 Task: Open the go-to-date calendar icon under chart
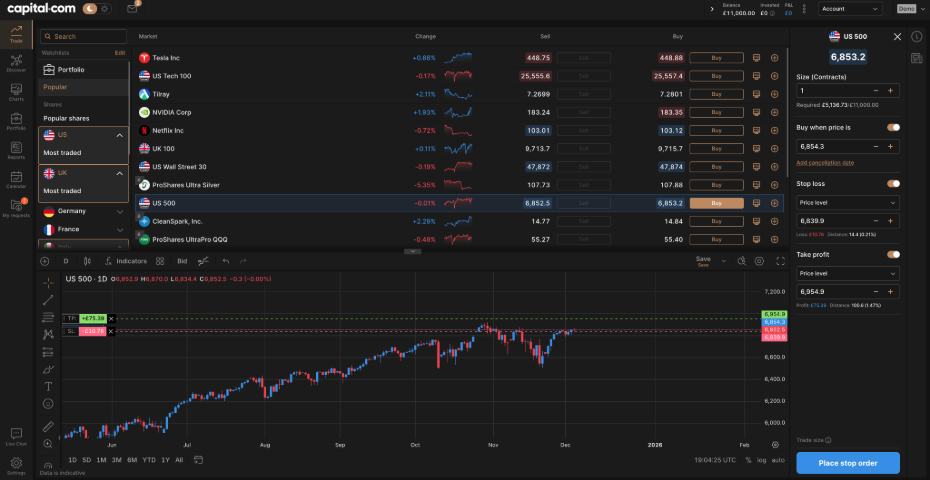pyautogui.click(x=198, y=460)
